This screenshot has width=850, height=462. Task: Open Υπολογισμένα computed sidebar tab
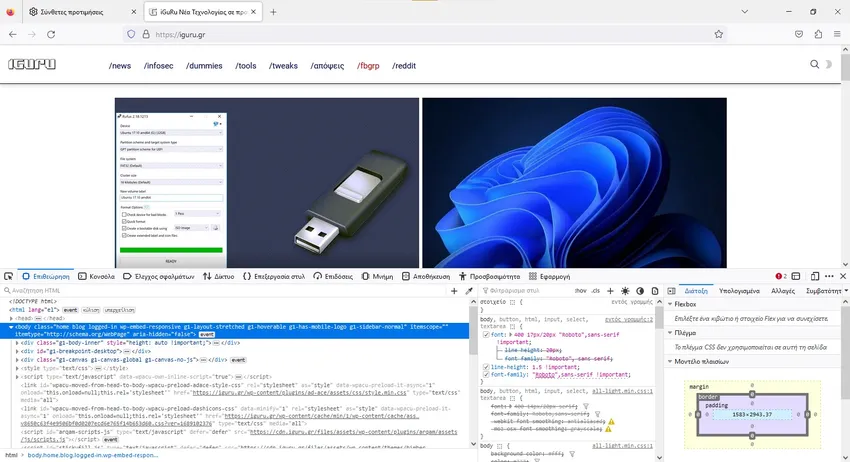coord(739,291)
